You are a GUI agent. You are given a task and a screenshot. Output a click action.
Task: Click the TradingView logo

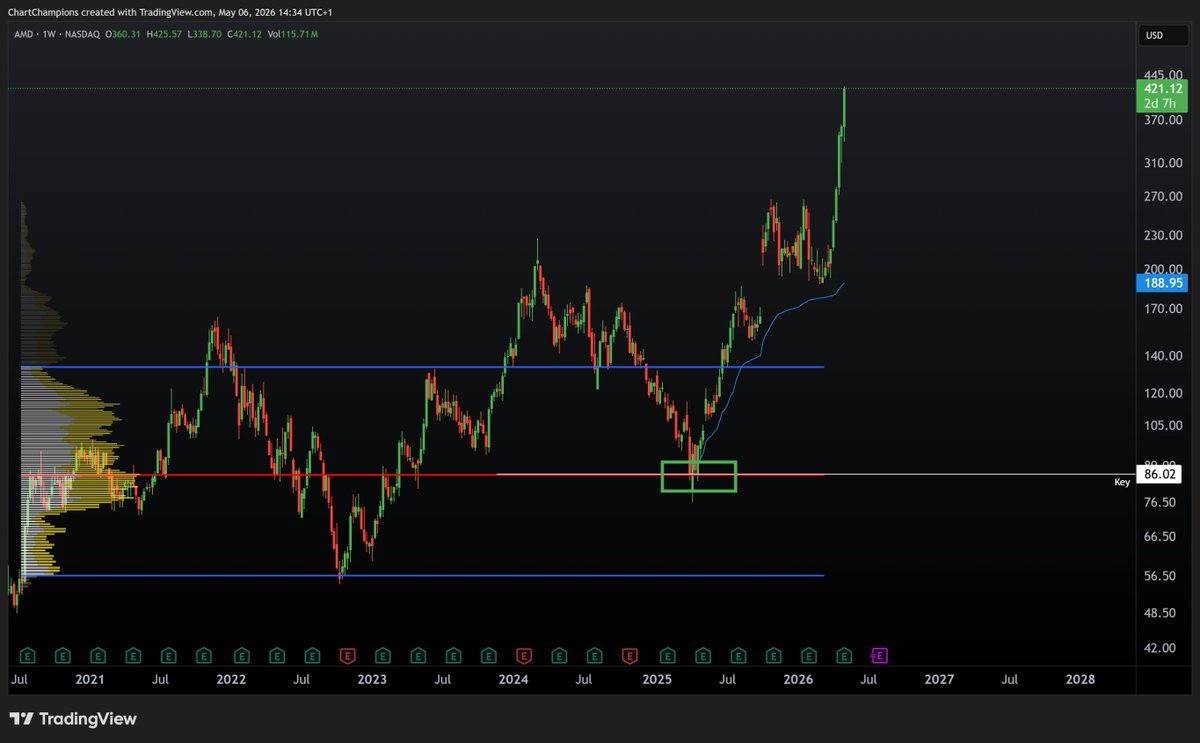pos(72,719)
